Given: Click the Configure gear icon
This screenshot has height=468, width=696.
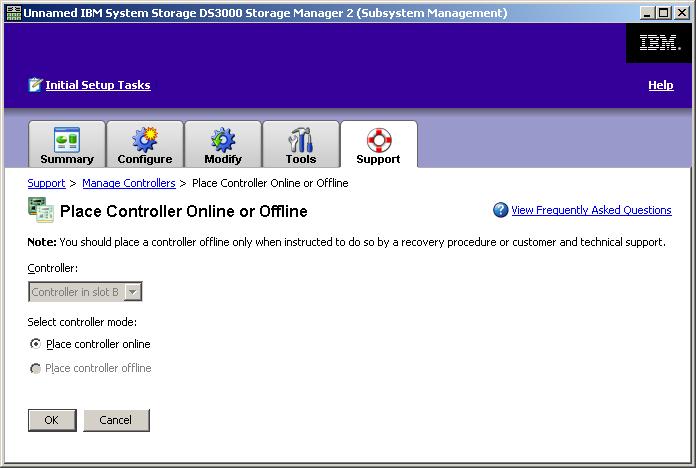Looking at the screenshot, I should tap(145, 139).
